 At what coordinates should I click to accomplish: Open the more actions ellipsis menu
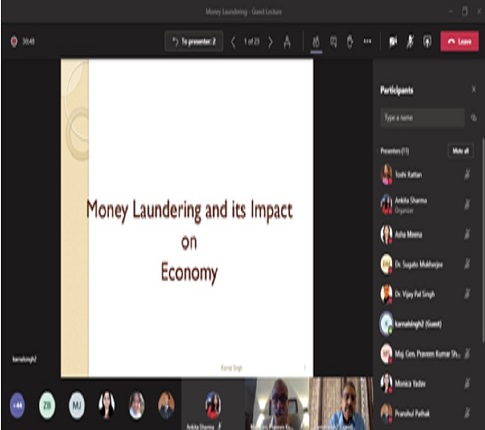(367, 41)
